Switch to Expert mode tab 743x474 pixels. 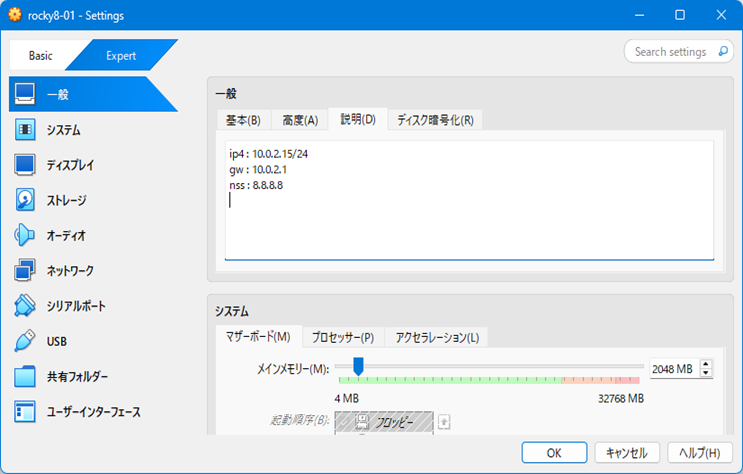[121, 55]
